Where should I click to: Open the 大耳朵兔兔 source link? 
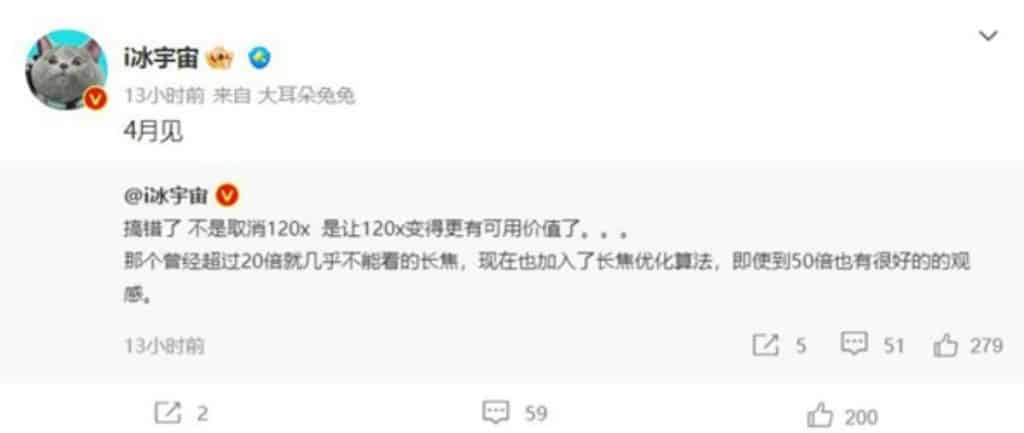pos(306,97)
